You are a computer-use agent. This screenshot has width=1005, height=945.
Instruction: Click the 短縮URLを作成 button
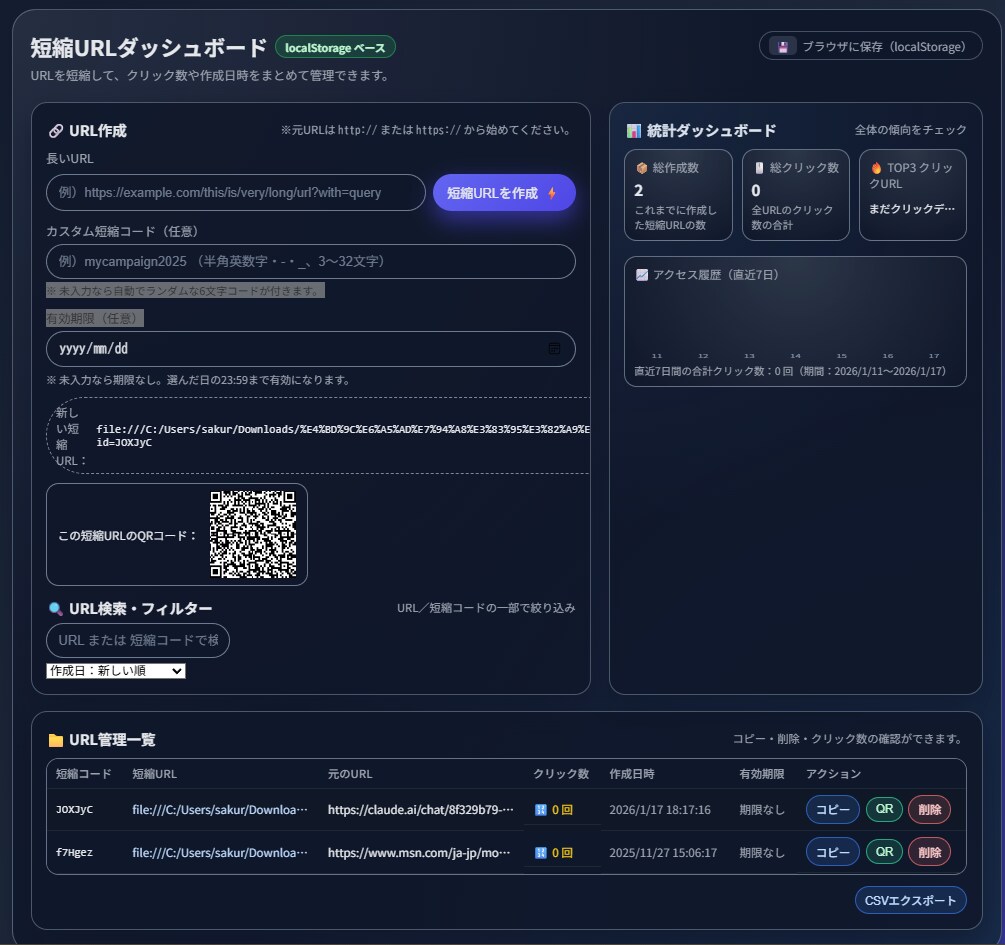pos(504,193)
